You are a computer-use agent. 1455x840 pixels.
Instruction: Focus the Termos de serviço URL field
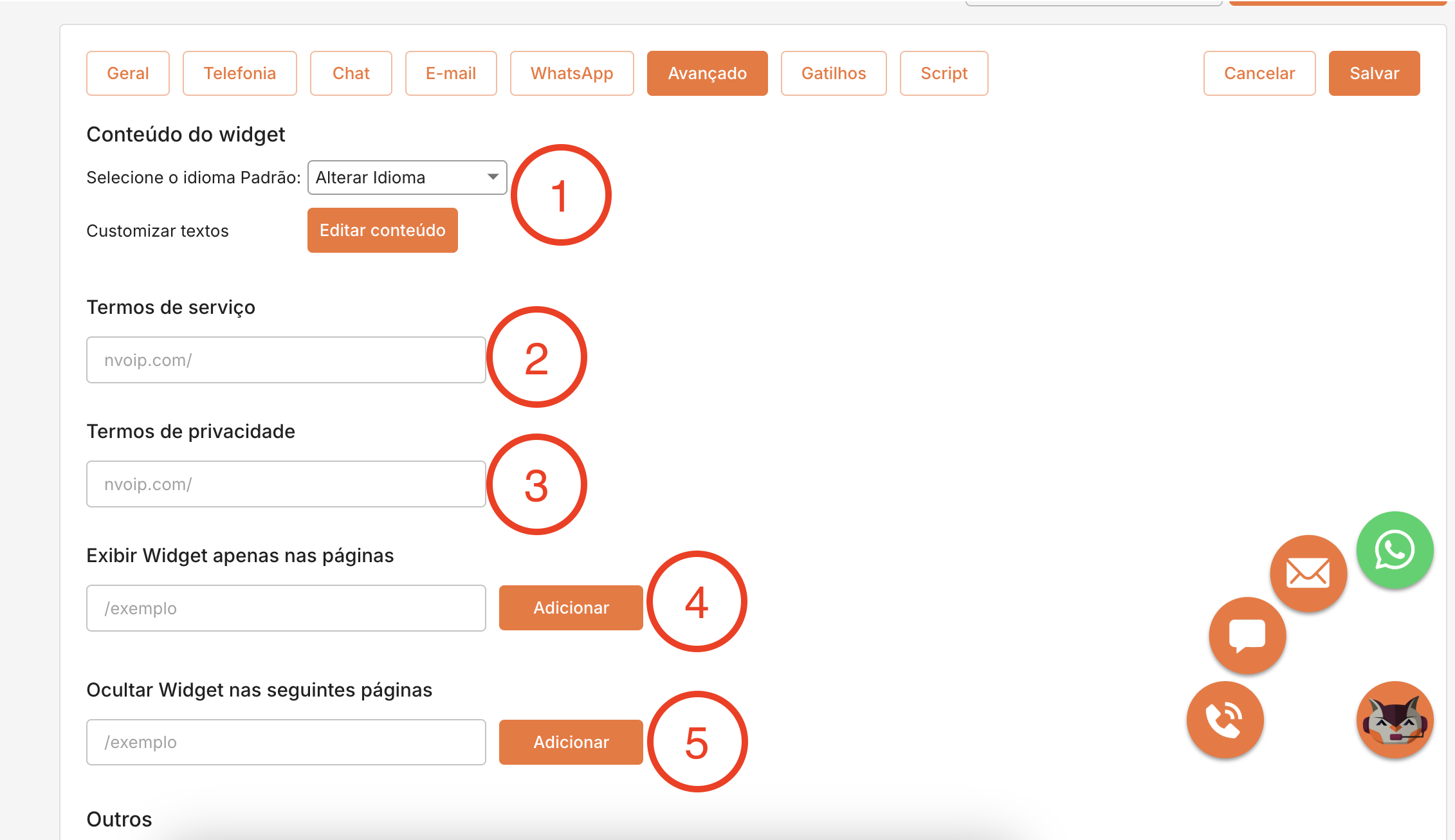coord(286,360)
